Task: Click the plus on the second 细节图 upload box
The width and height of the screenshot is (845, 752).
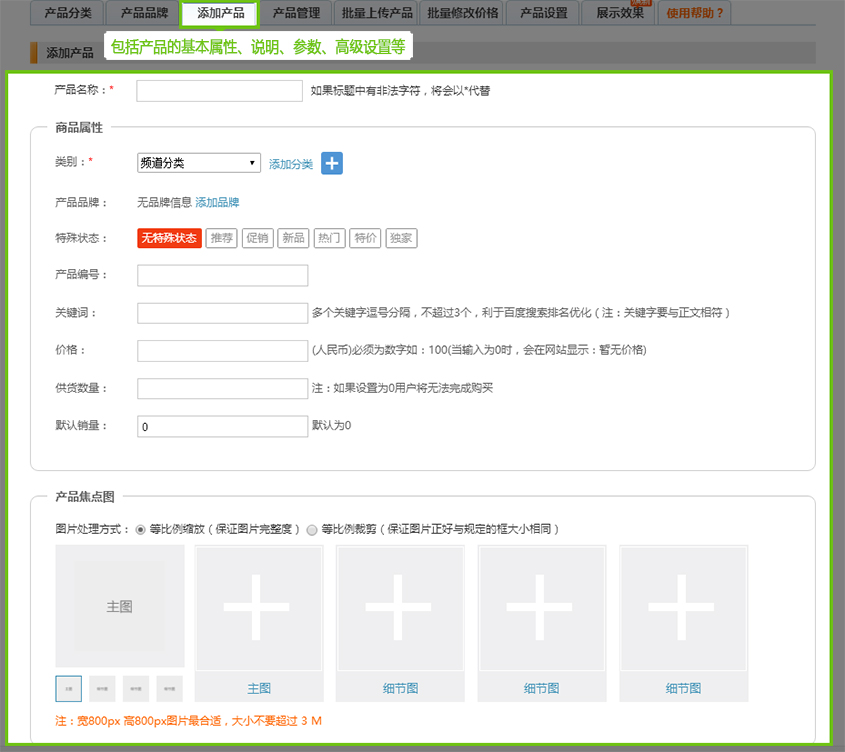Action: coord(542,608)
